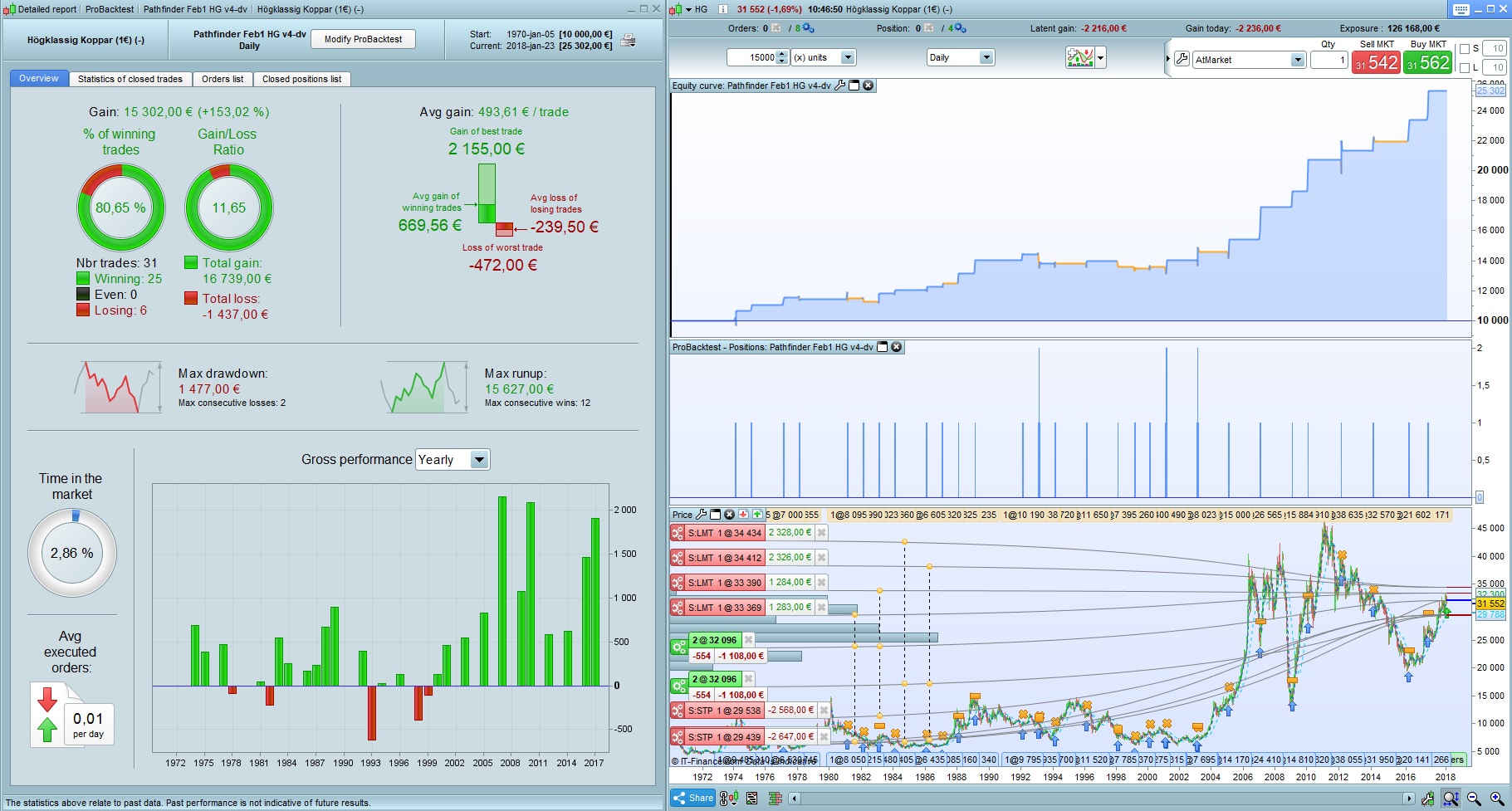1512x811 pixels.
Task: Click the L limit distance field
Action: (x=1494, y=68)
